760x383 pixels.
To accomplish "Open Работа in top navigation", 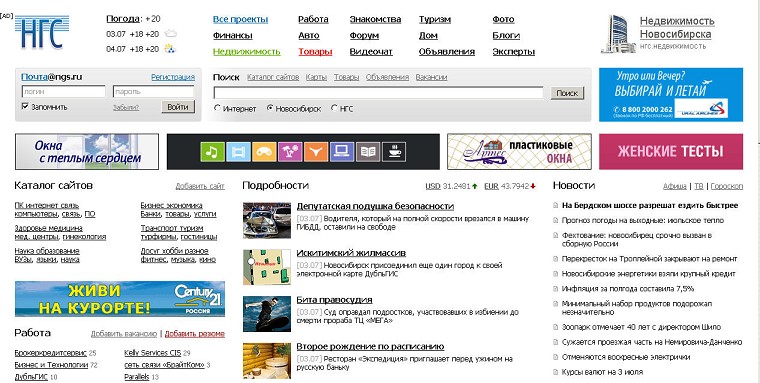I will pos(313,19).
